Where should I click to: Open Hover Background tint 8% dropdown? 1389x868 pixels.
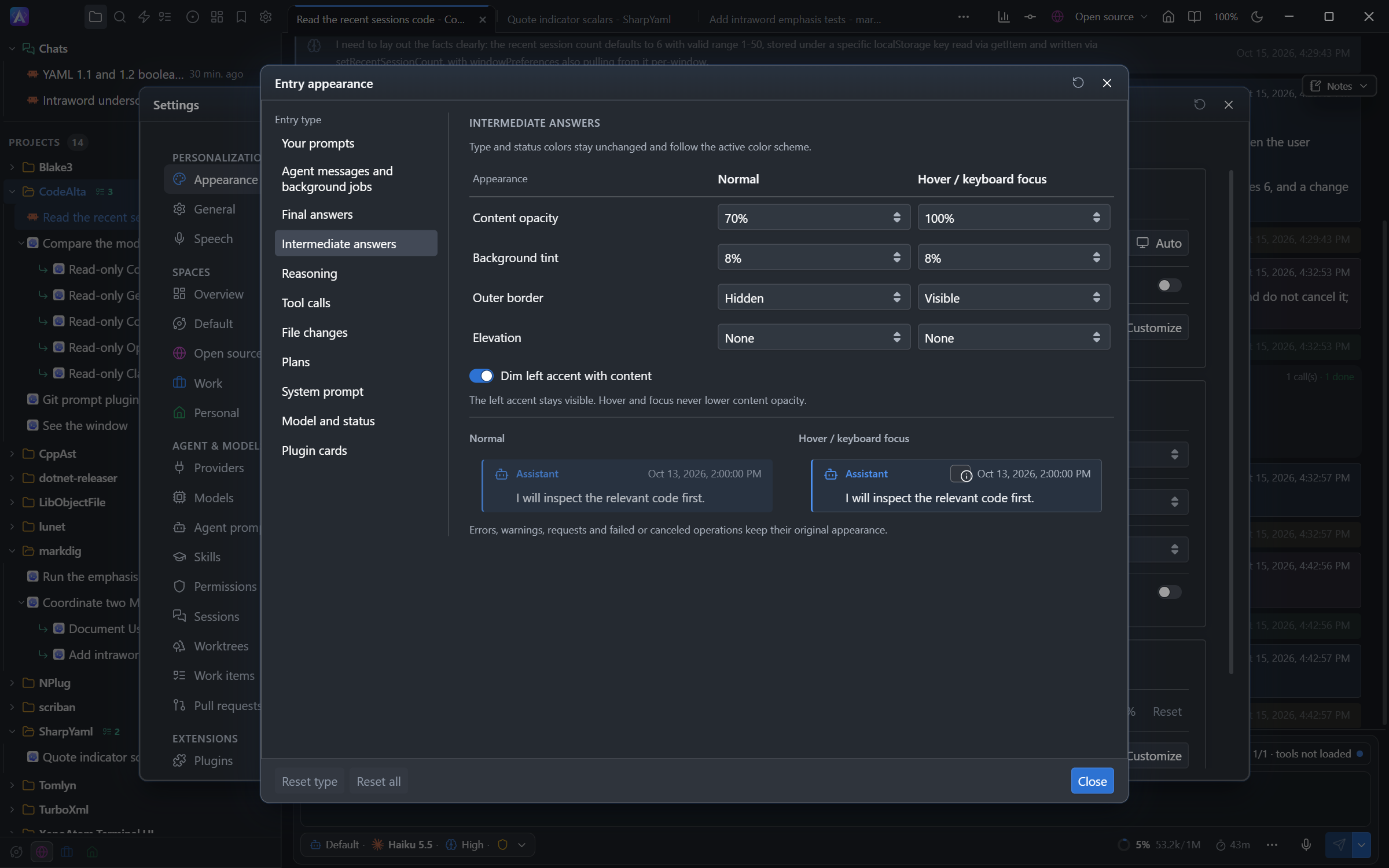coord(1013,258)
